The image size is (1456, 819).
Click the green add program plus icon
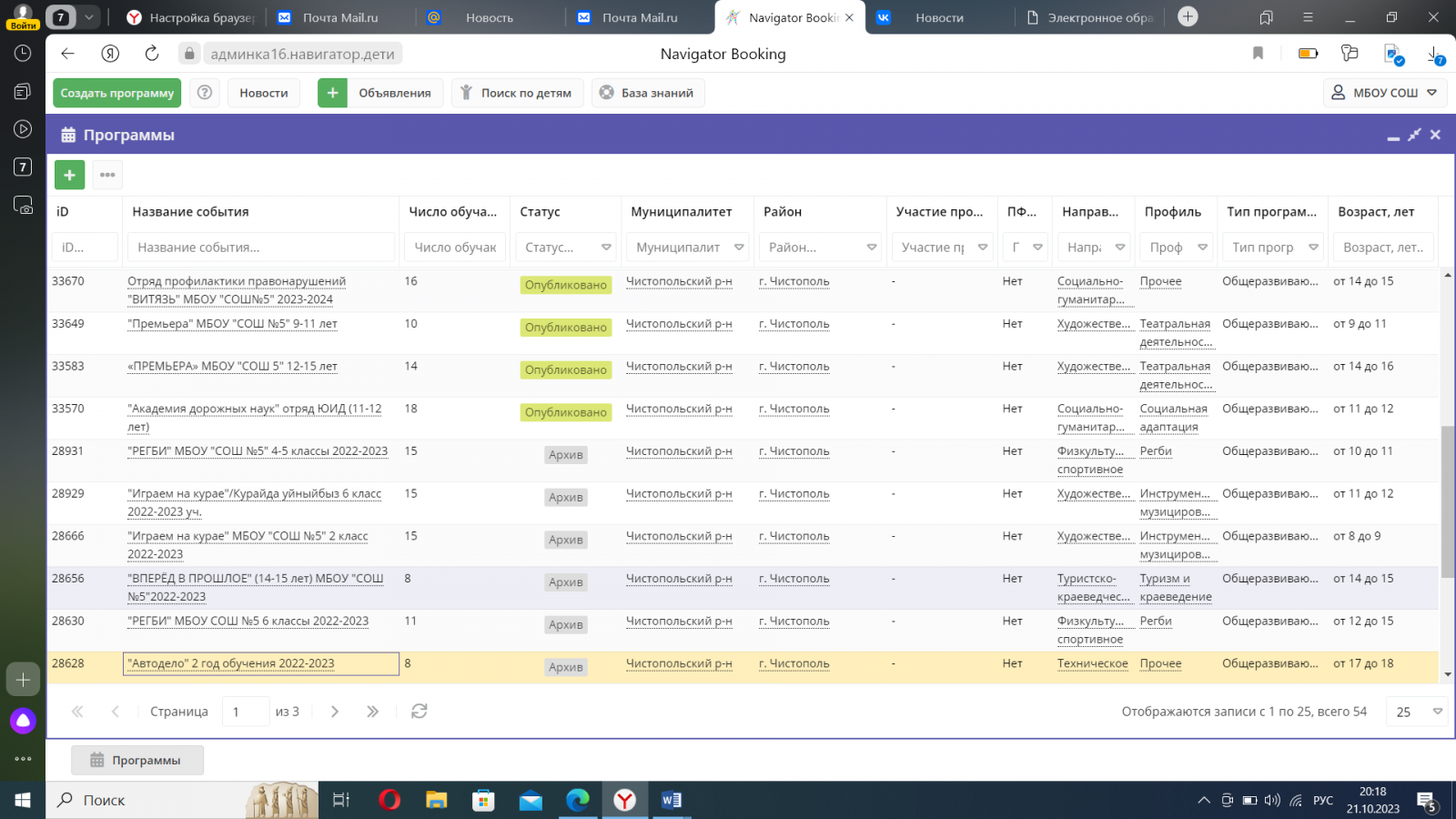point(70,175)
